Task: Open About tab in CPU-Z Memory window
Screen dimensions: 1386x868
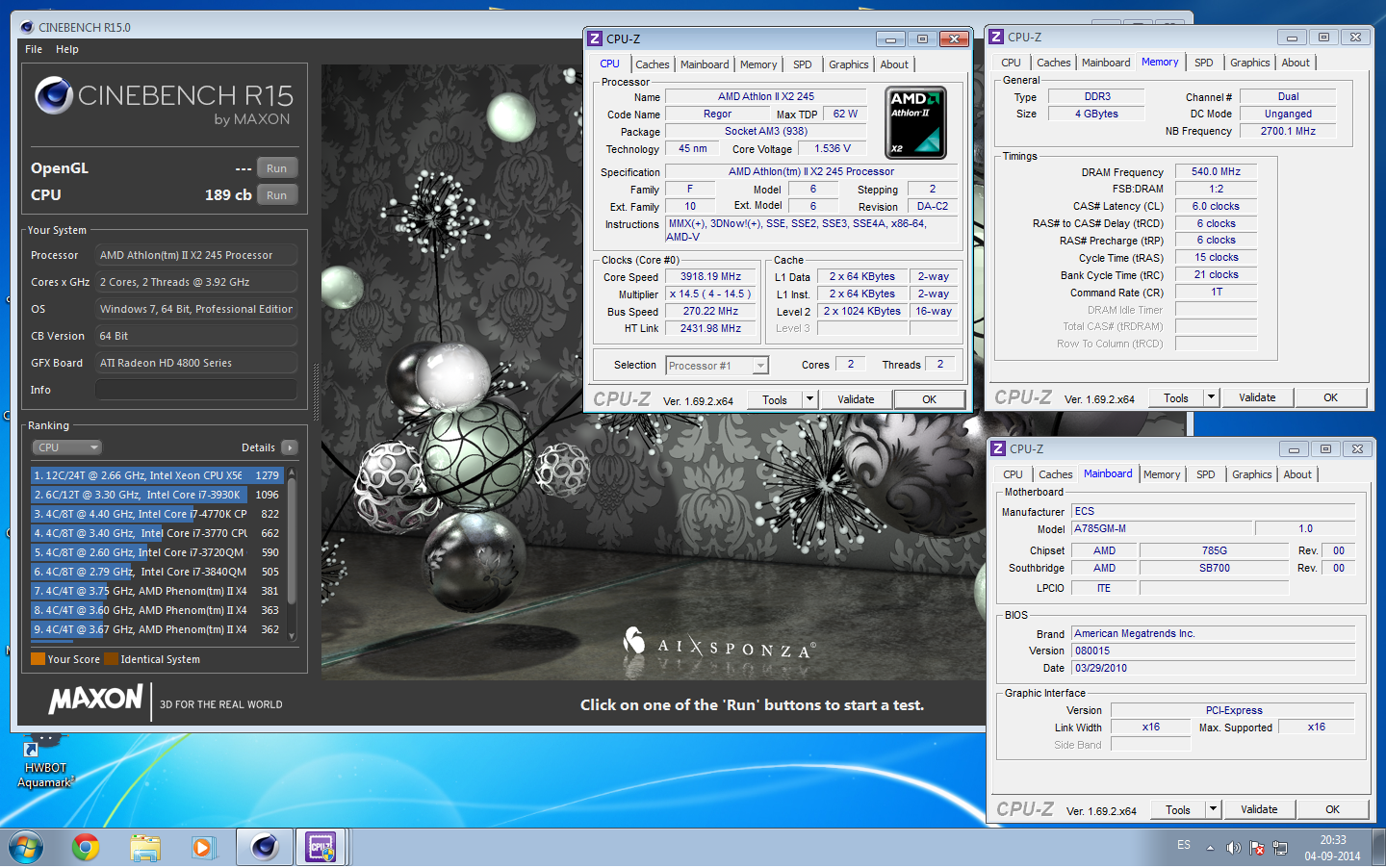Action: coord(1296,63)
